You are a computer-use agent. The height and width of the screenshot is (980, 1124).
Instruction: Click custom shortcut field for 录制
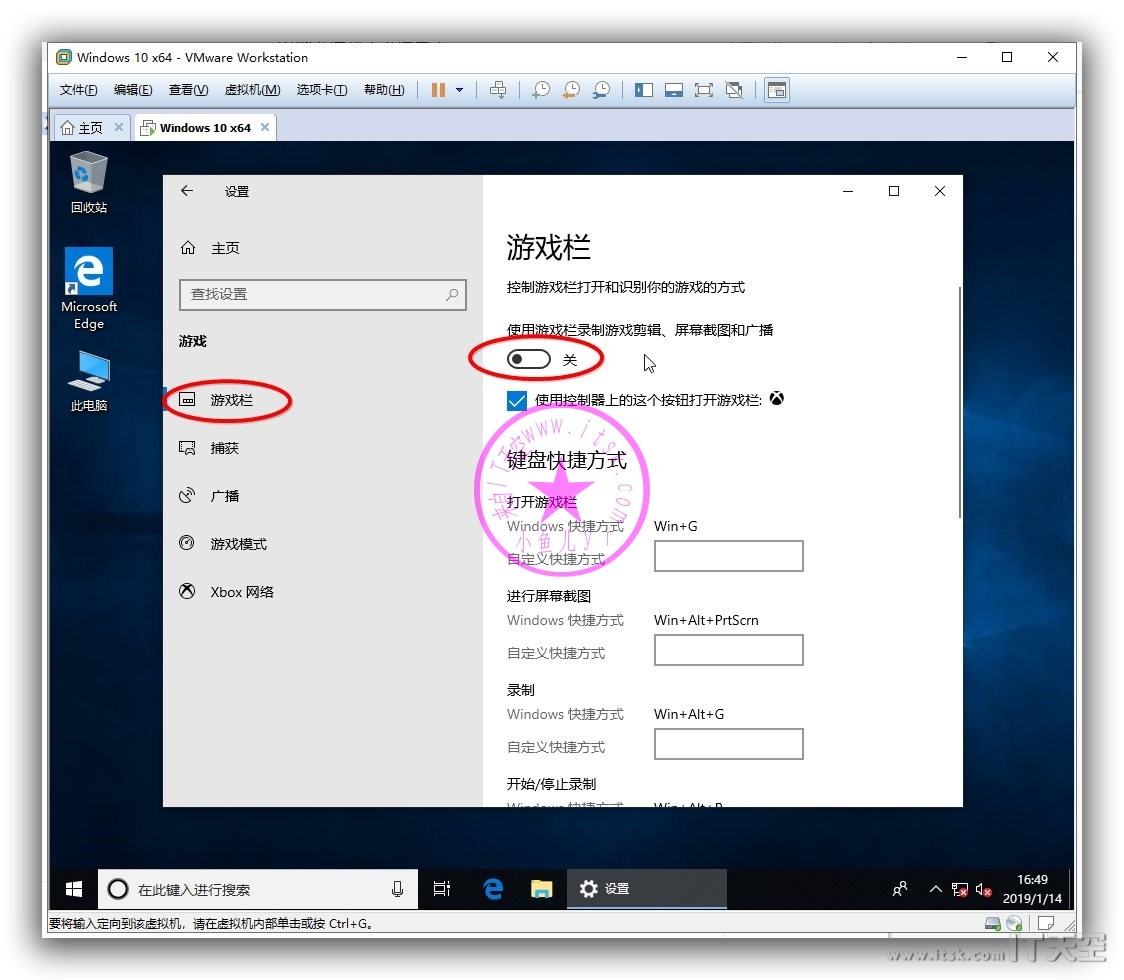728,744
